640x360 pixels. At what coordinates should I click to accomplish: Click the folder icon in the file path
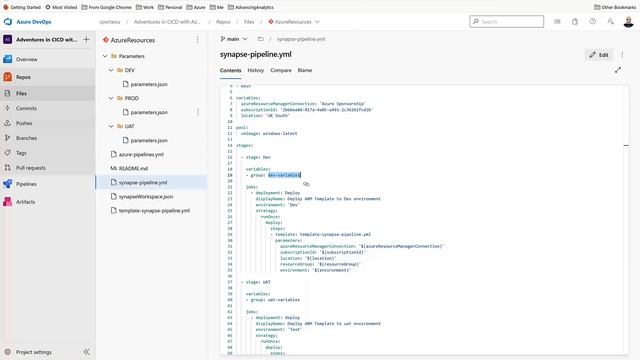pyautogui.click(x=260, y=39)
